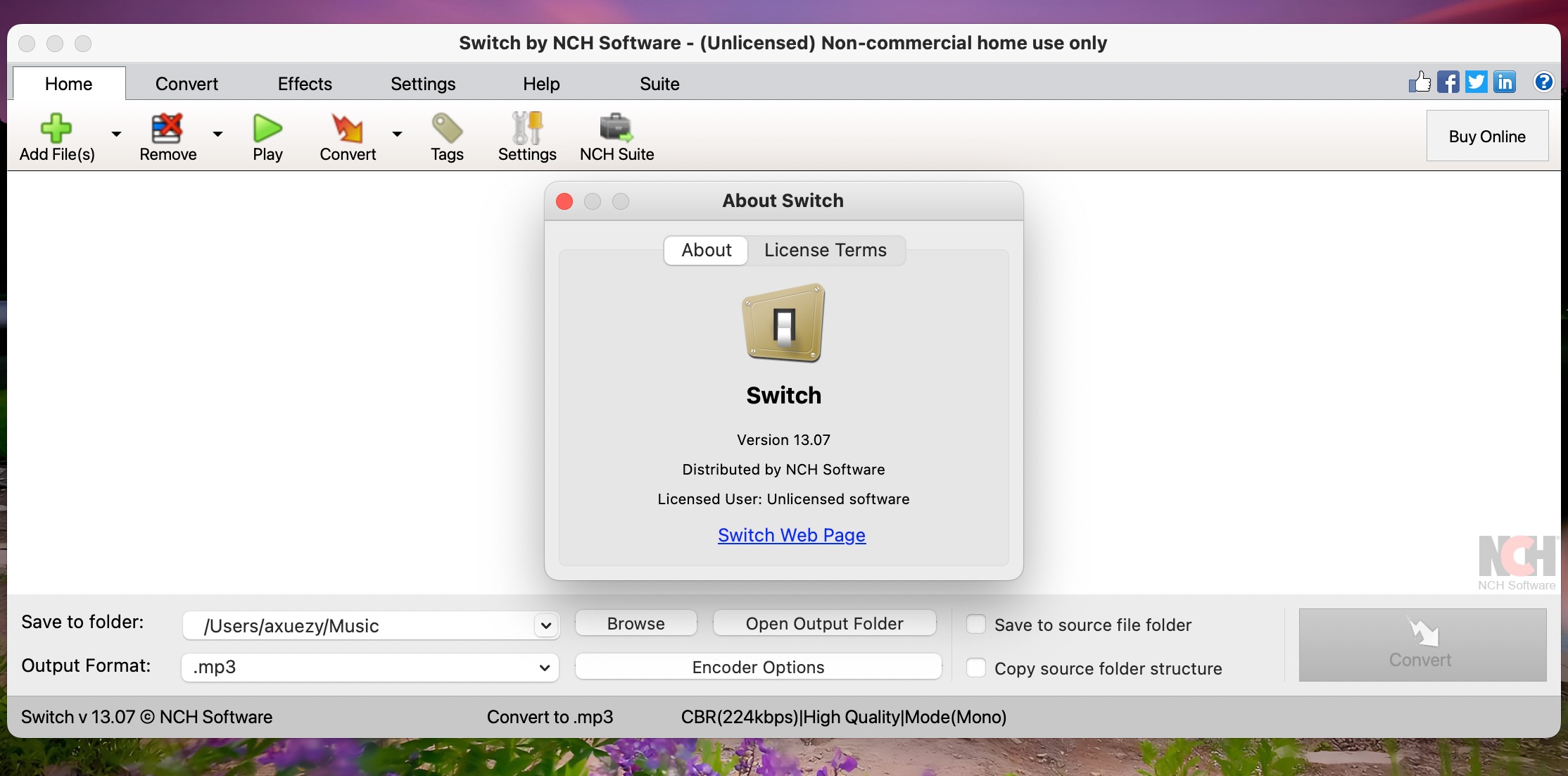Select the License Terms tab
The height and width of the screenshot is (776, 1568).
click(x=826, y=250)
